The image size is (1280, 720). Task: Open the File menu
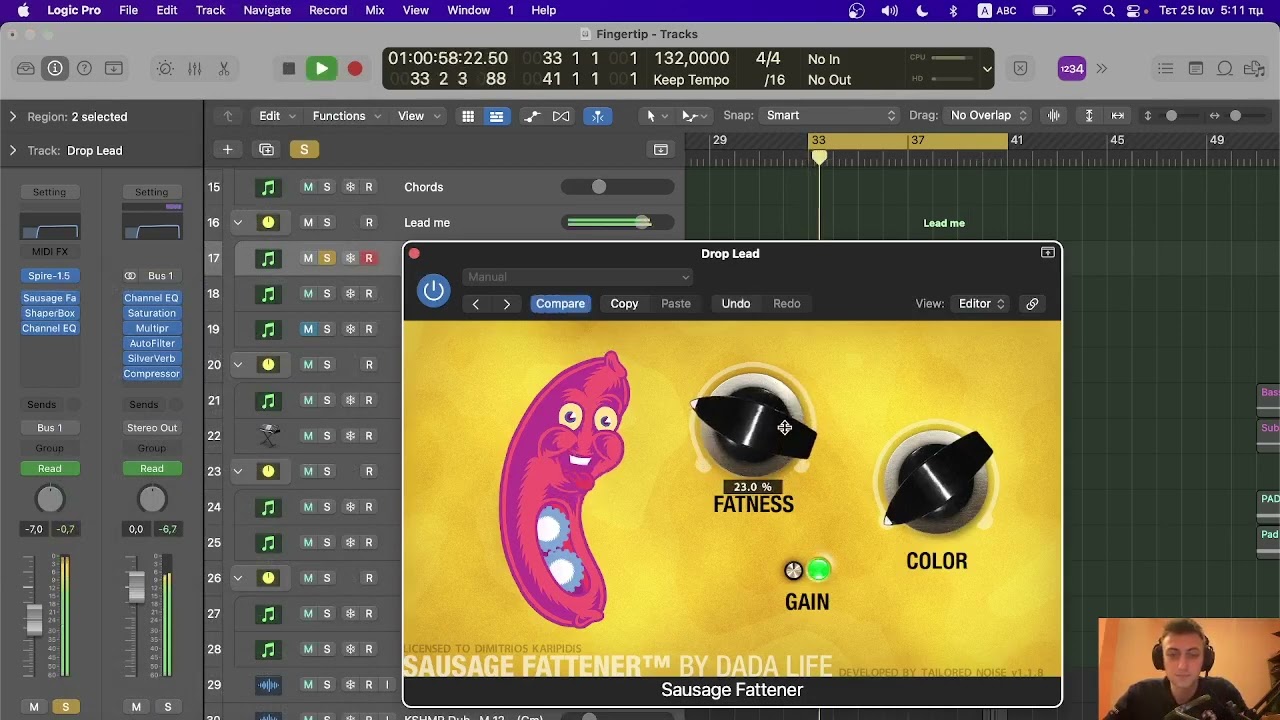[129, 10]
